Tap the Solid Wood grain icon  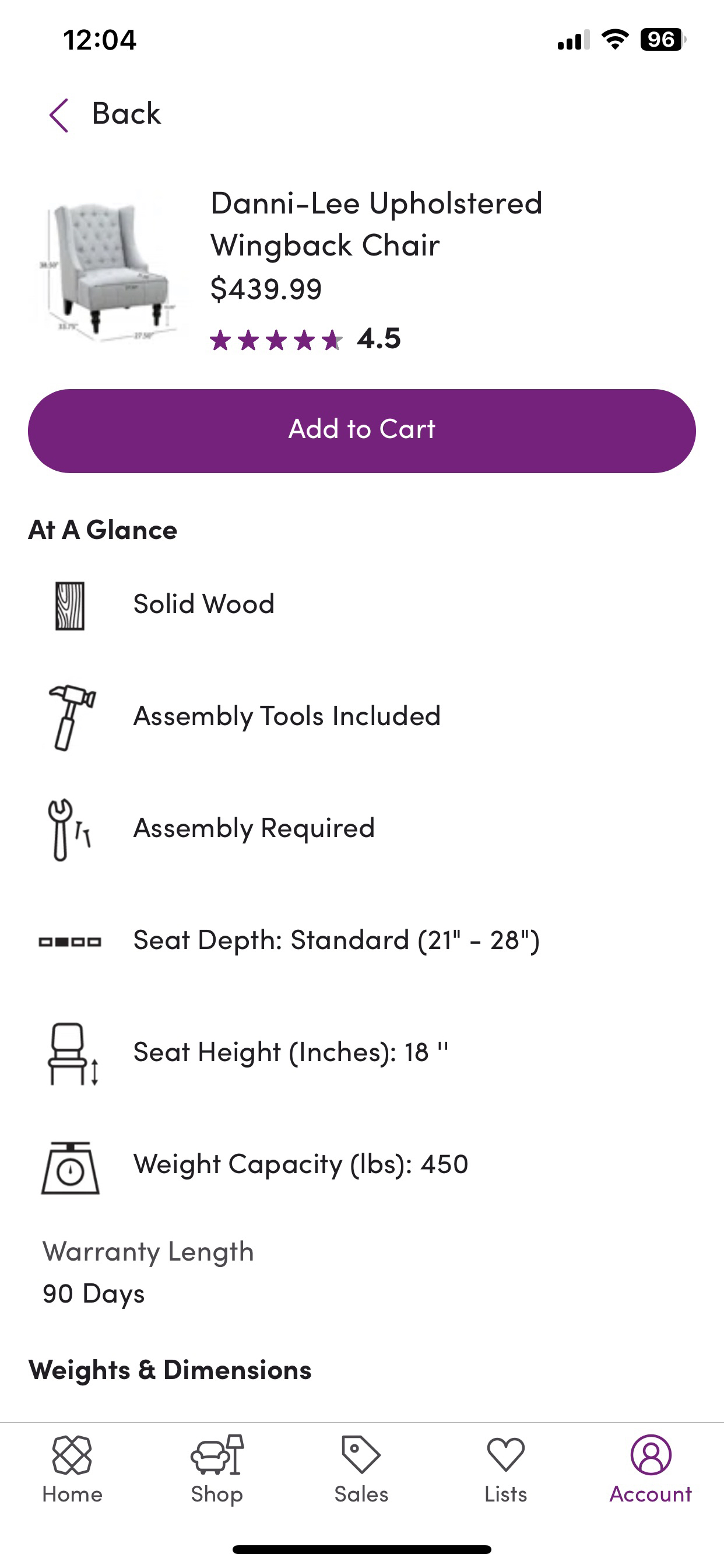[70, 605]
